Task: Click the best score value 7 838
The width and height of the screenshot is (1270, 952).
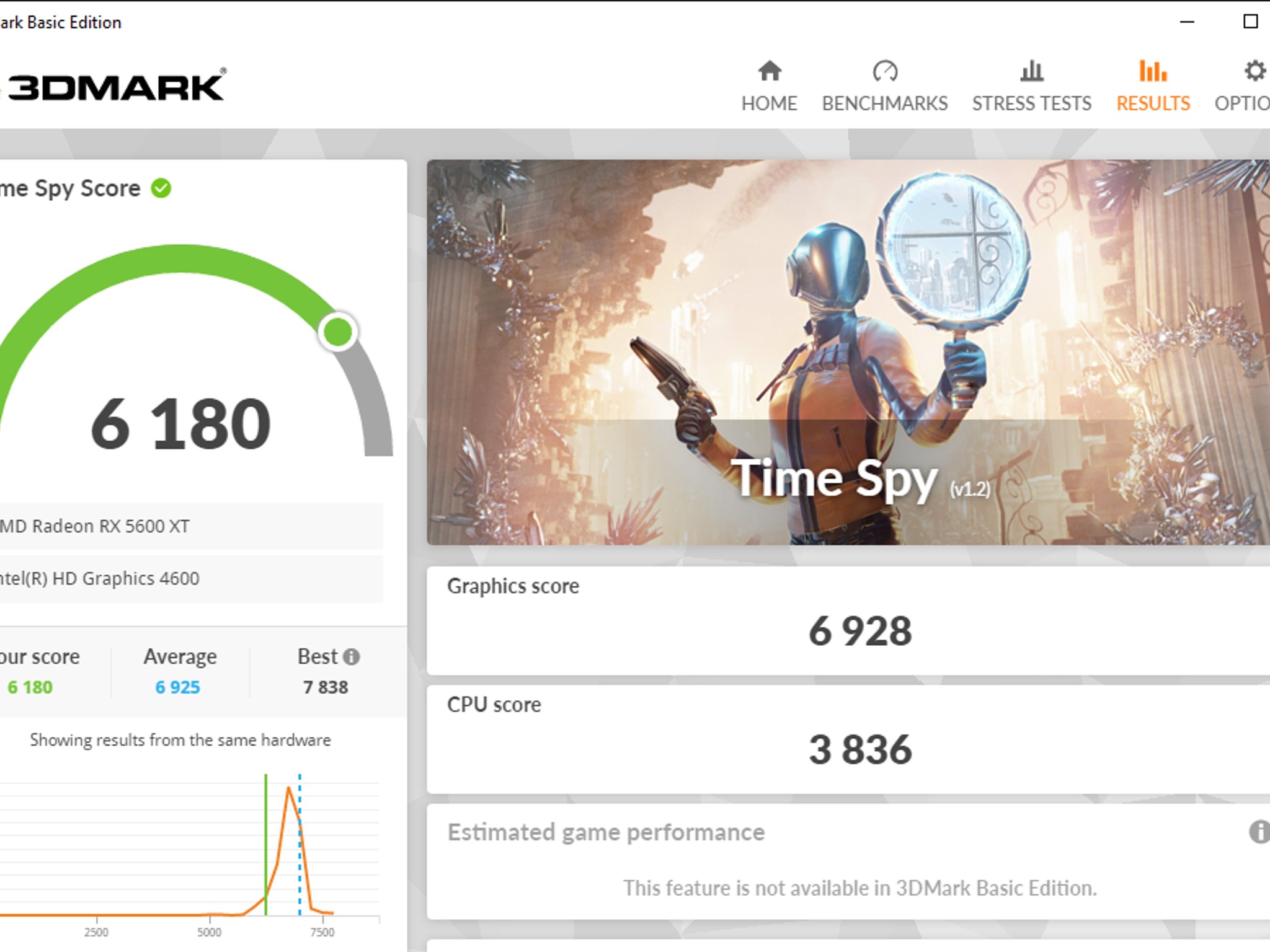Action: tap(326, 687)
